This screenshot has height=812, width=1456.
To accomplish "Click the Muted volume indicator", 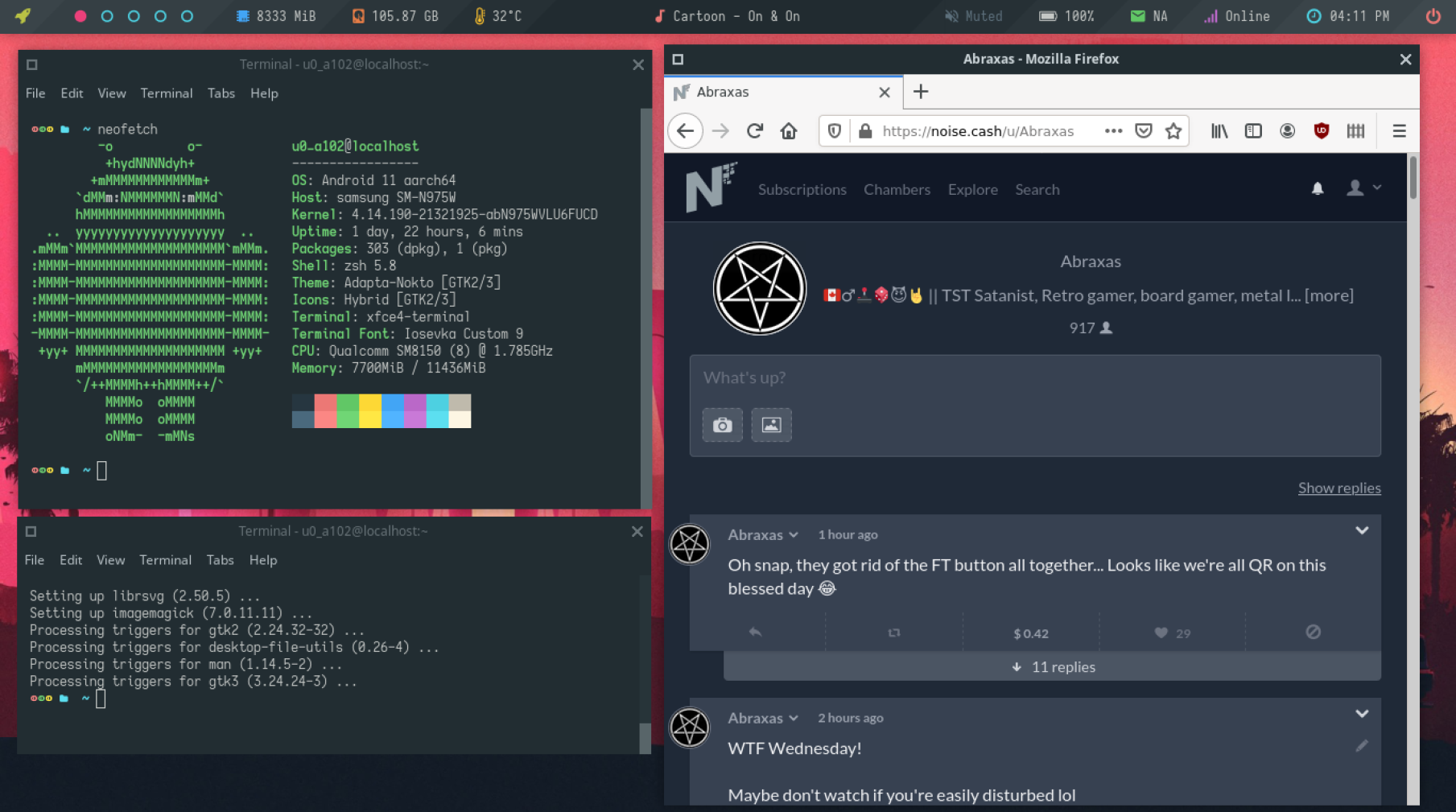I will tap(974, 16).
